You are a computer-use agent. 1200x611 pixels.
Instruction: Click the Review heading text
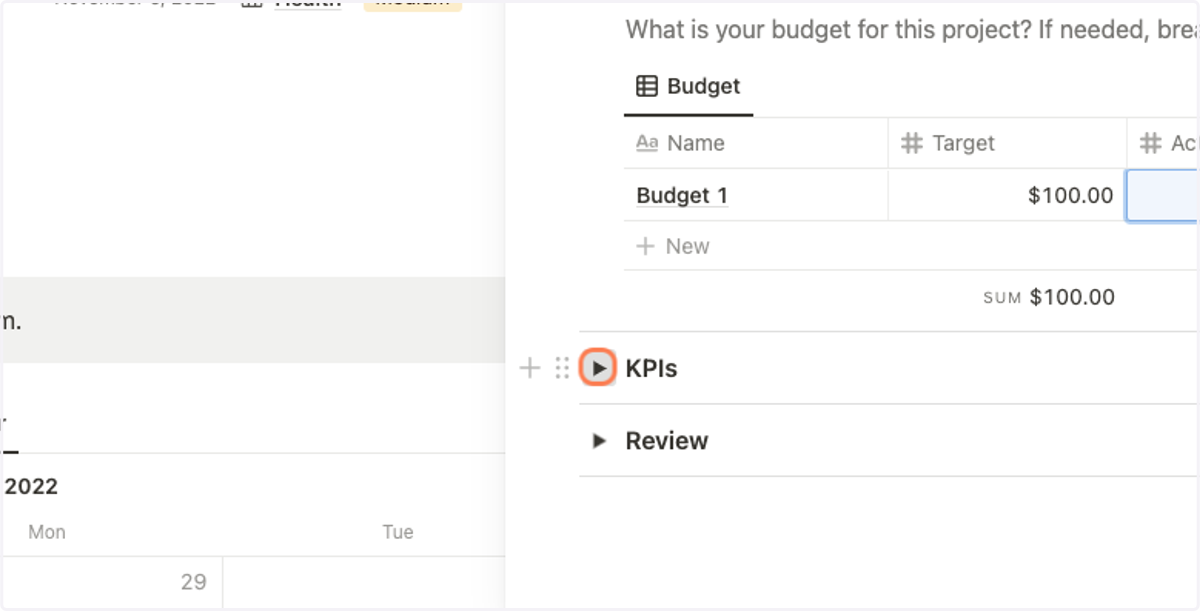tap(667, 441)
